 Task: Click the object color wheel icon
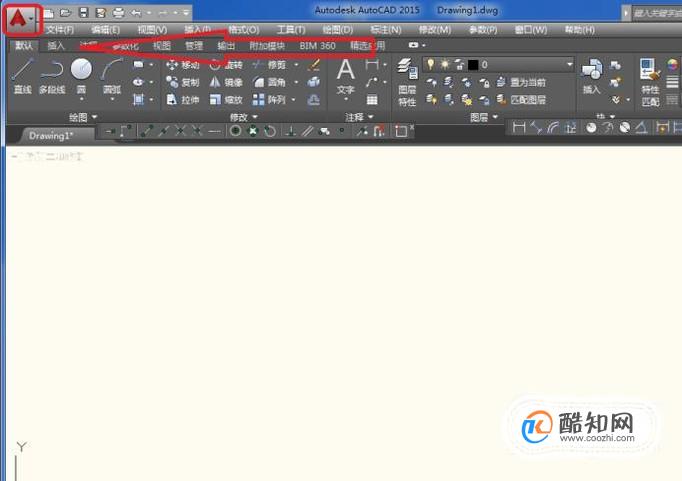[x=672, y=65]
